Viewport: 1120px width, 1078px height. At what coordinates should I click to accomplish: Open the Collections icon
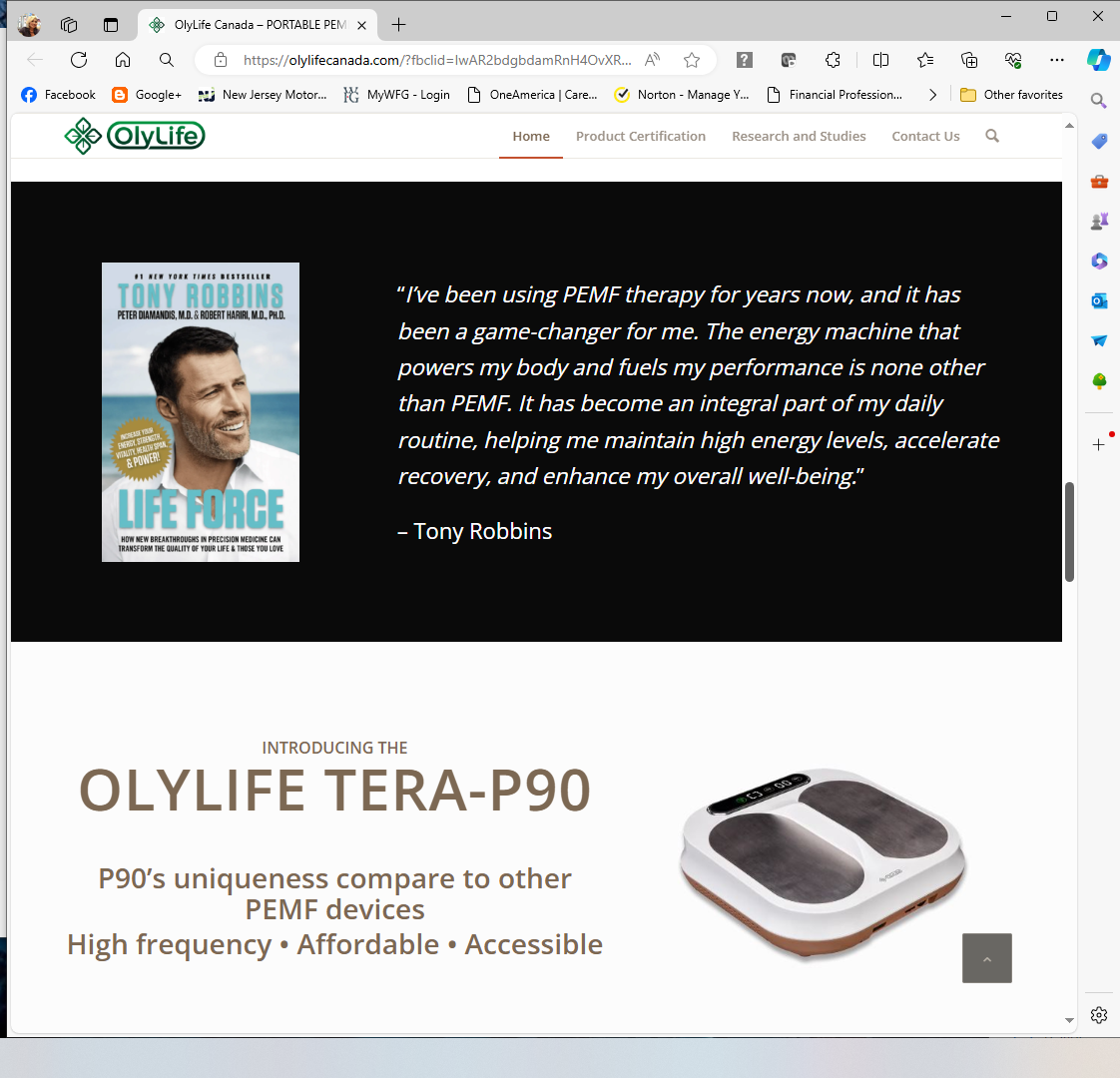click(x=969, y=60)
